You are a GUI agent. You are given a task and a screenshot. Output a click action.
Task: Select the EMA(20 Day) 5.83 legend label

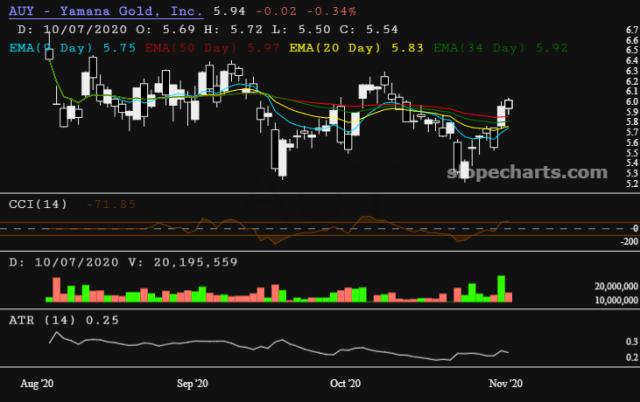[356, 48]
